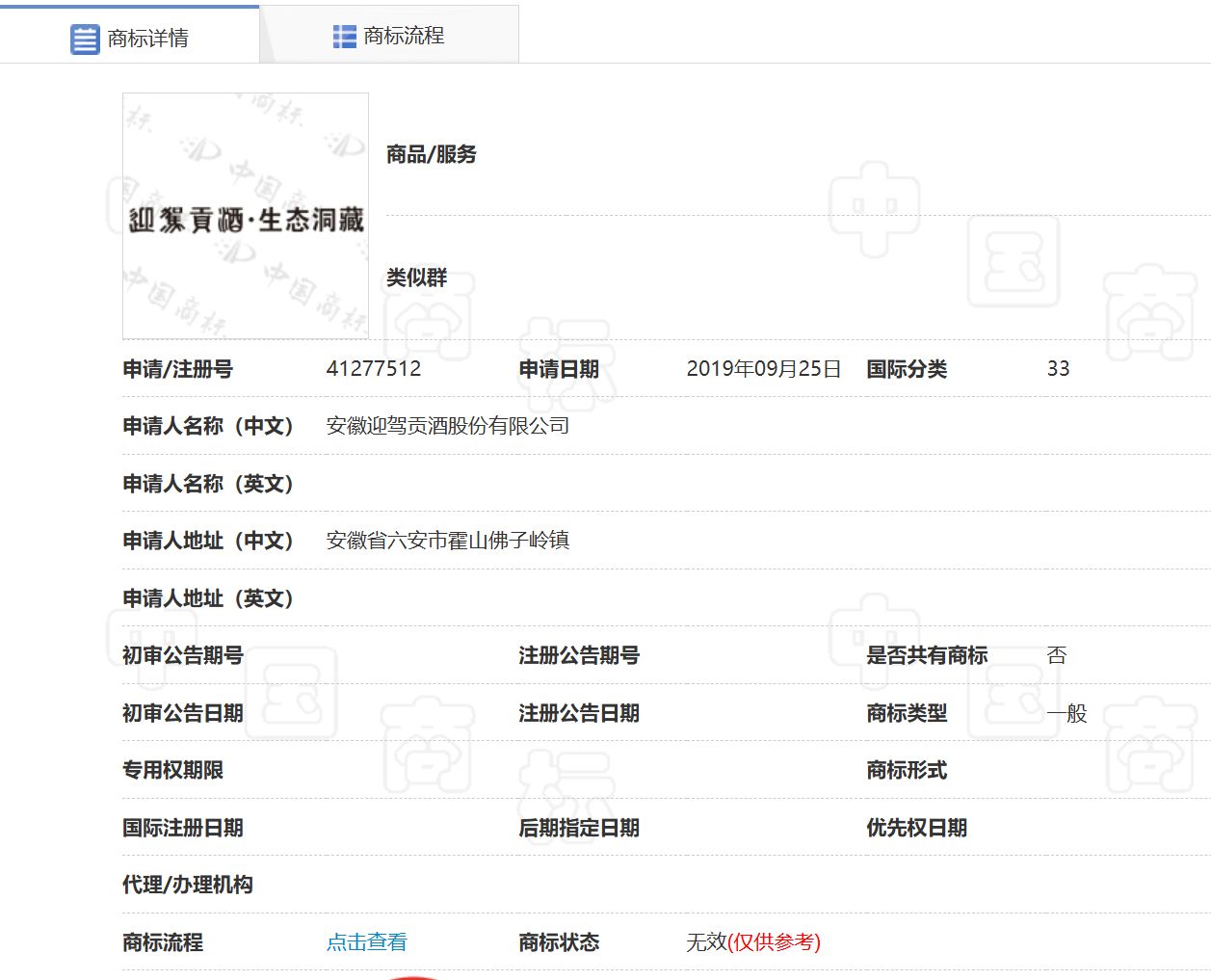Click the 无效 trademark status text
The width and height of the screenshot is (1211, 980).
point(706,942)
